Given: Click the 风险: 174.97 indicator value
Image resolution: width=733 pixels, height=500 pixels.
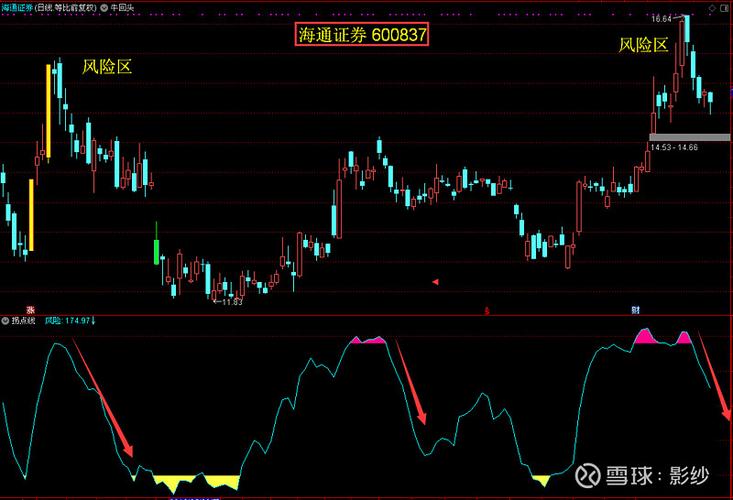Looking at the screenshot, I should 70,321.
